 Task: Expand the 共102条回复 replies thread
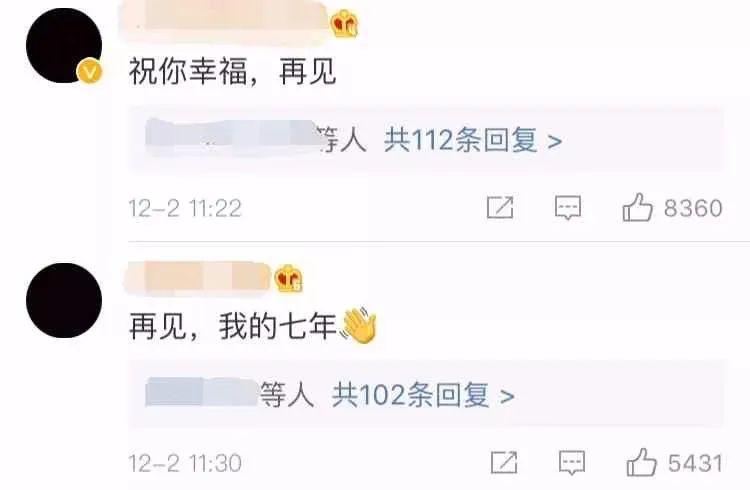coord(423,395)
